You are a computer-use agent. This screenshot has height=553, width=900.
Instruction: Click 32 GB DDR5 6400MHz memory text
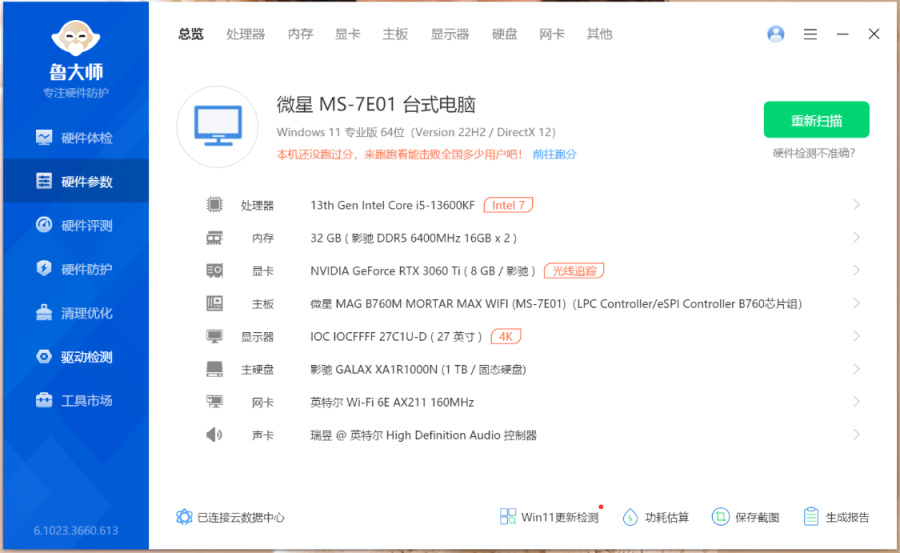point(413,238)
